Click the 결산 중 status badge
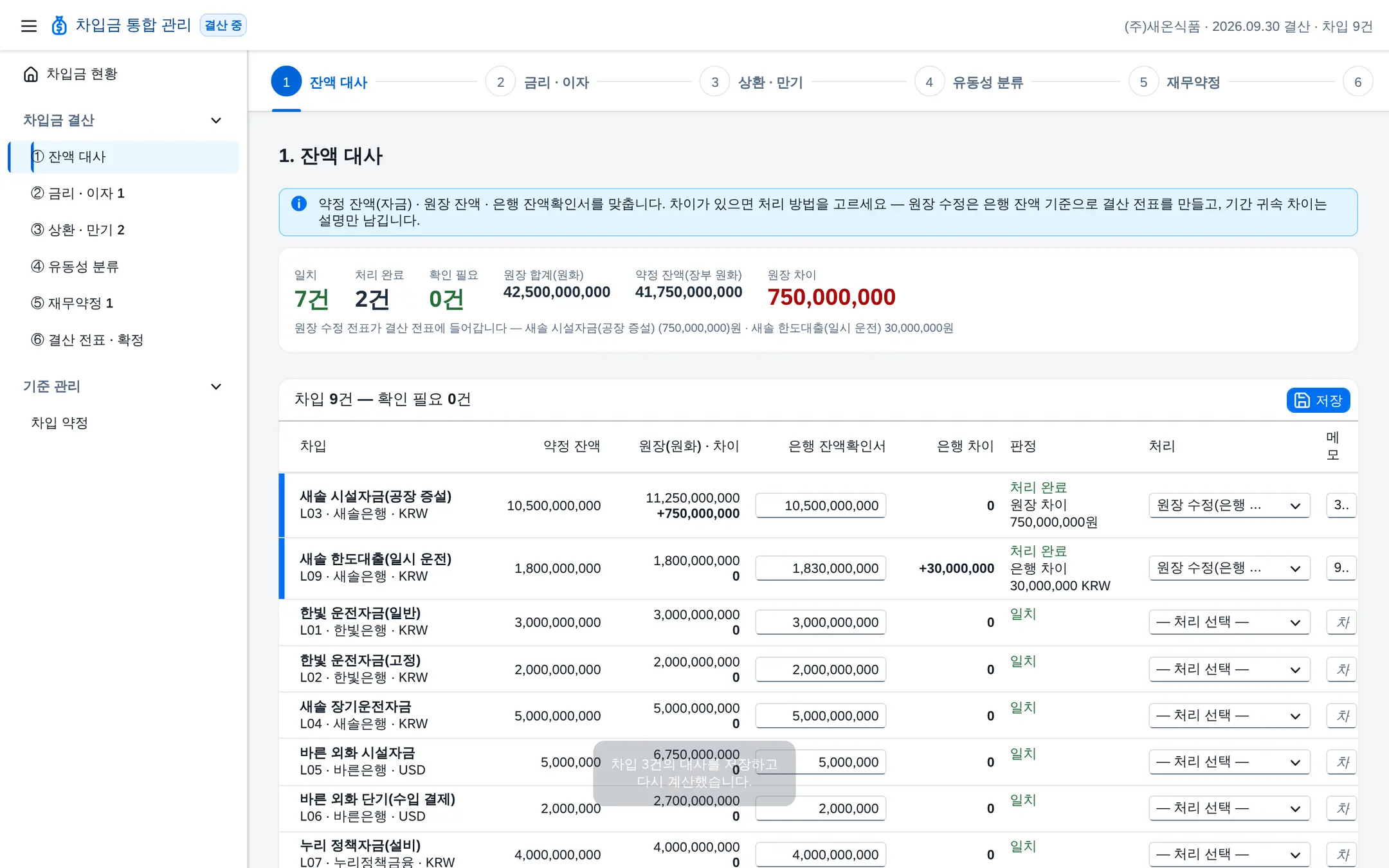 (223, 26)
